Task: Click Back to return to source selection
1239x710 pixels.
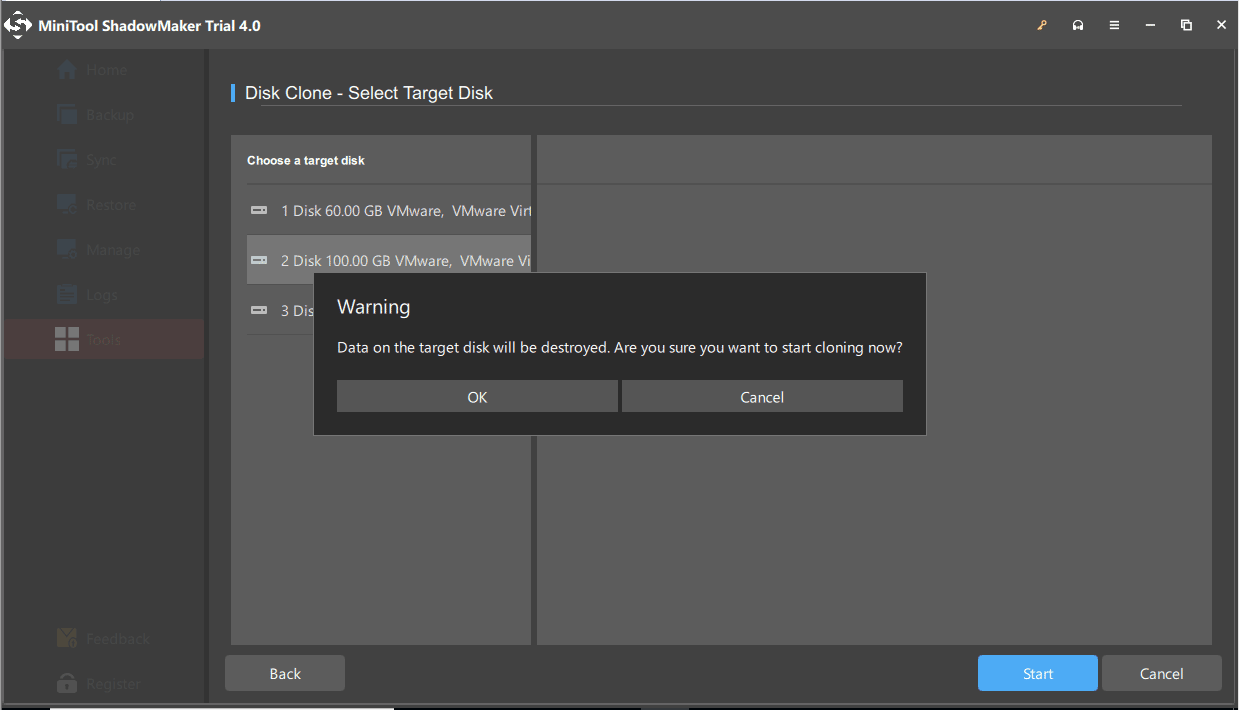Action: pos(284,673)
